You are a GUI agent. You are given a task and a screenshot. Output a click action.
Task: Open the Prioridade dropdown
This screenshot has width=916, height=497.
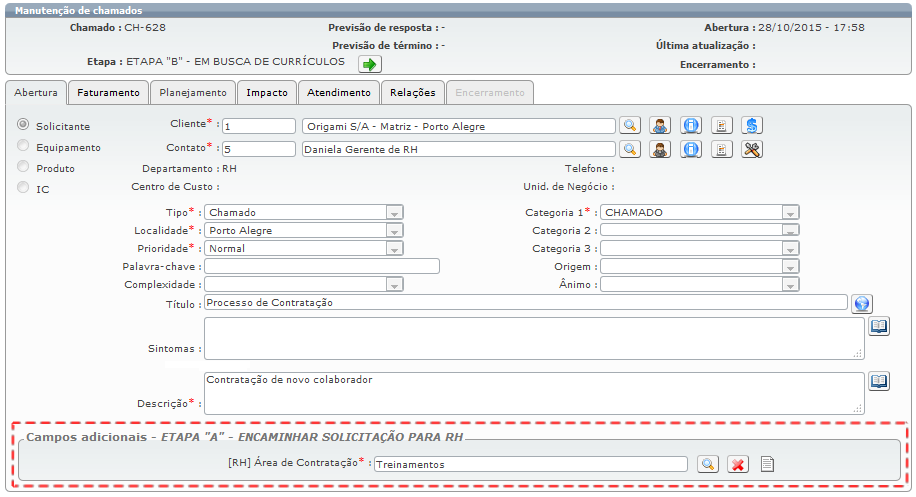[394, 249]
